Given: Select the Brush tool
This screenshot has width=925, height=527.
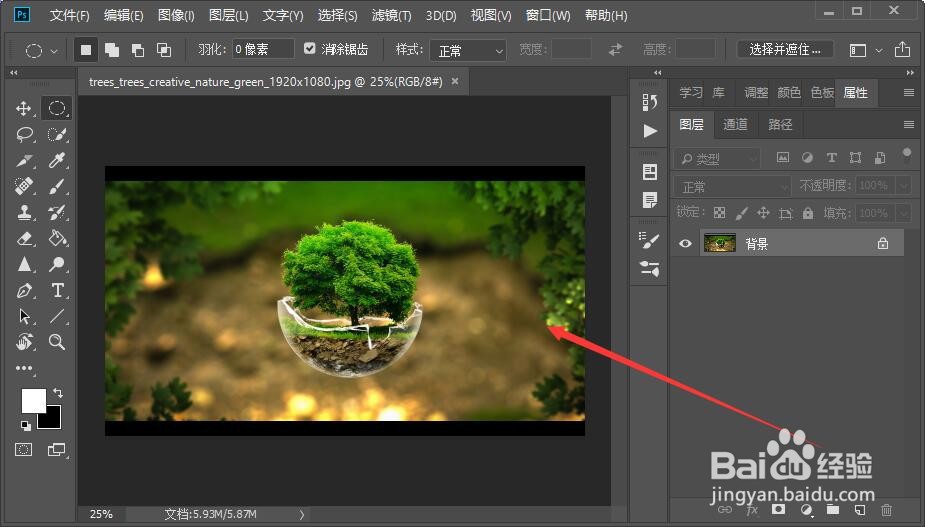Looking at the screenshot, I should (x=57, y=186).
